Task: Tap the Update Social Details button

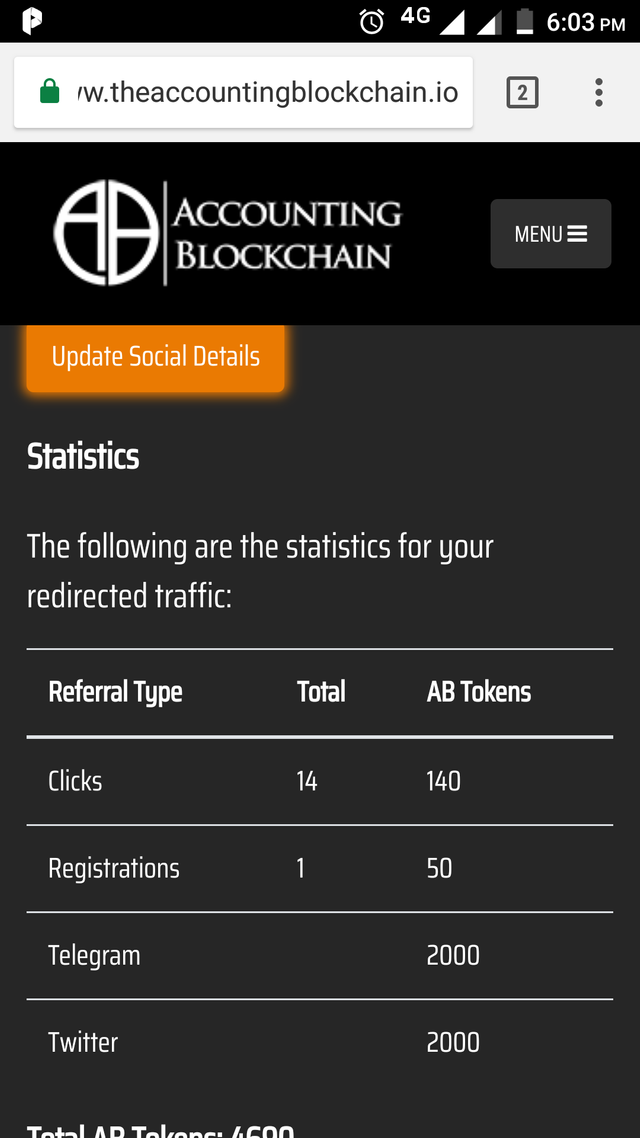Action: coord(155,357)
